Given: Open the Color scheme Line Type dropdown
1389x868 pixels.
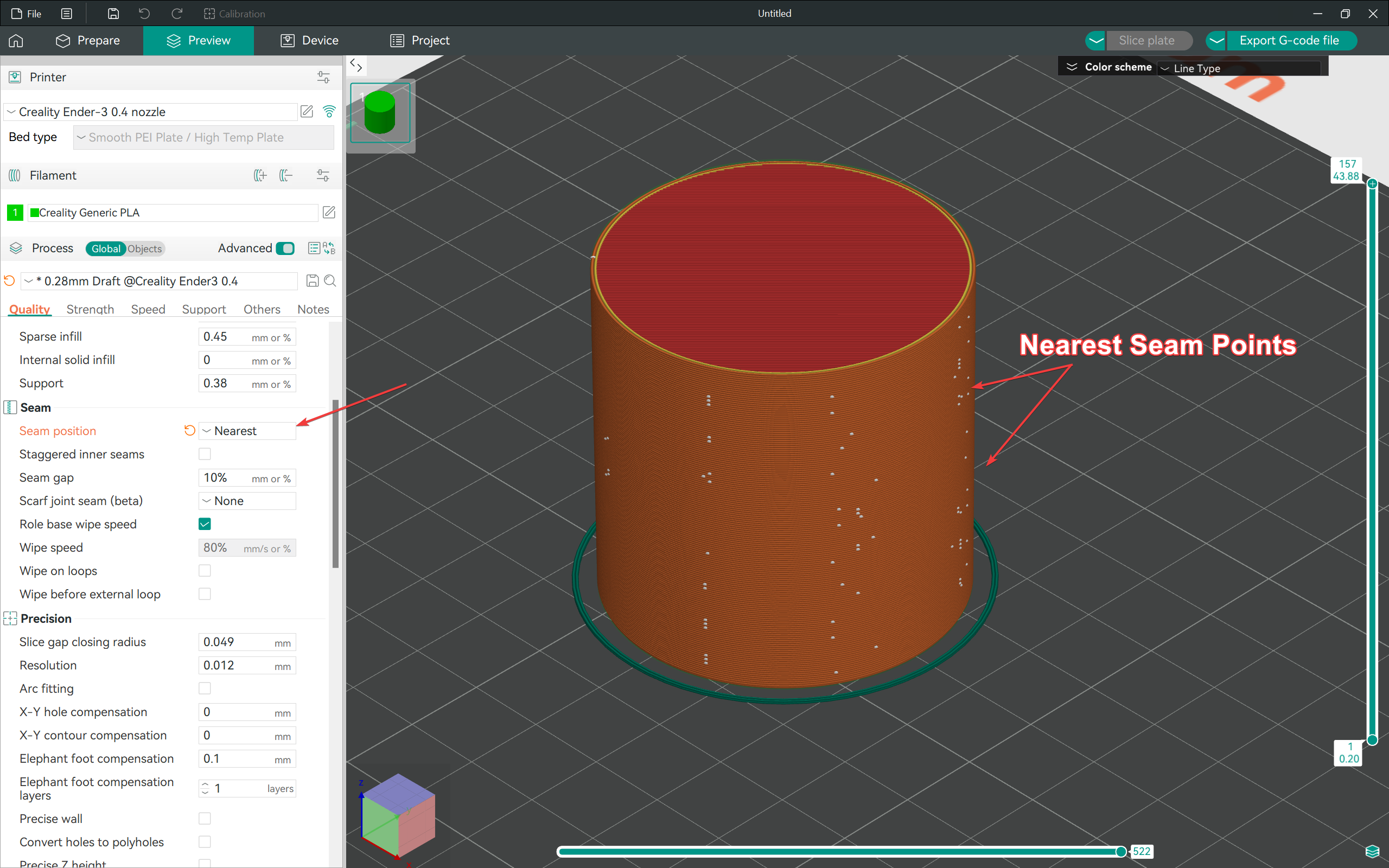Looking at the screenshot, I should coord(1239,68).
